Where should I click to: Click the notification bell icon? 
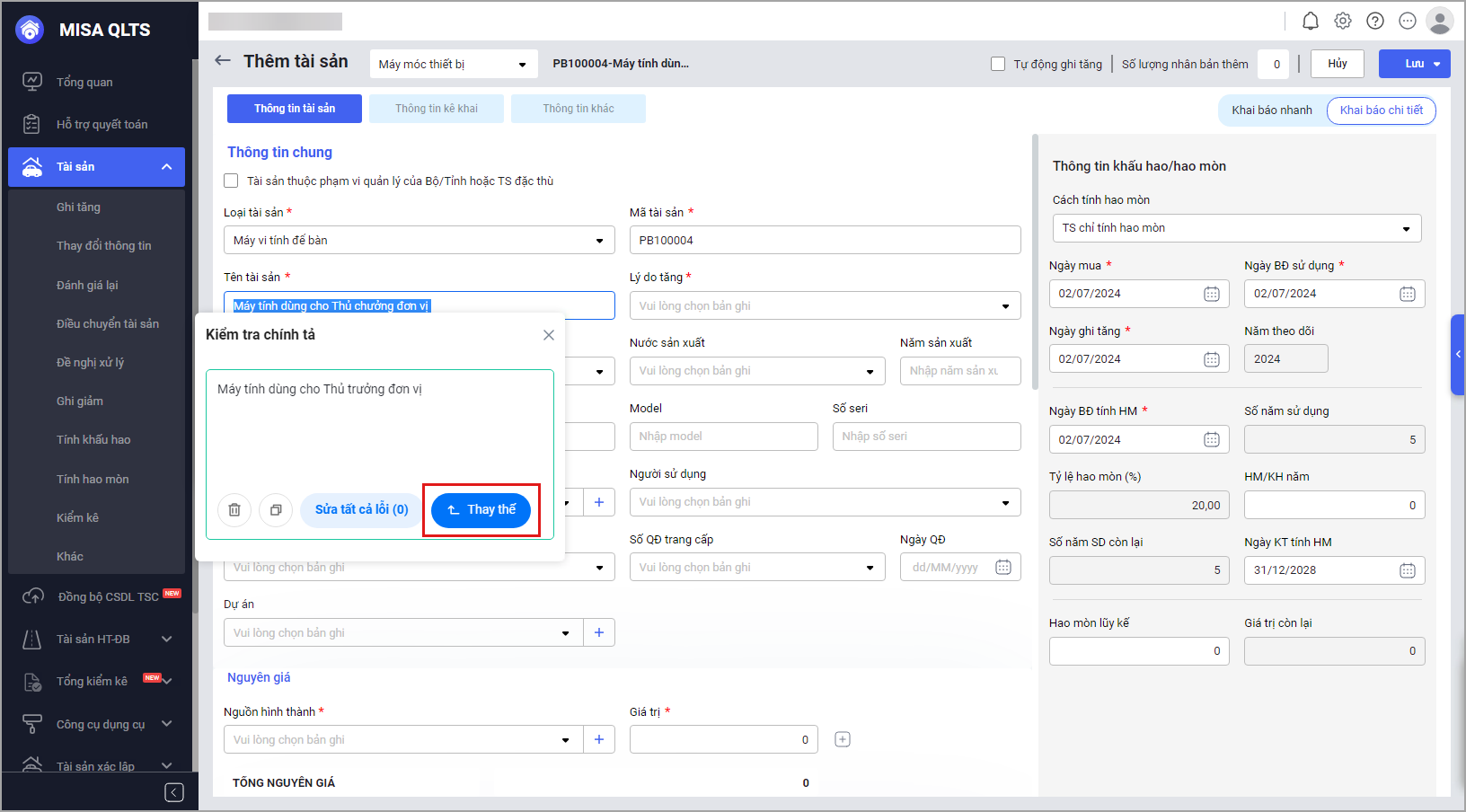[x=1311, y=21]
